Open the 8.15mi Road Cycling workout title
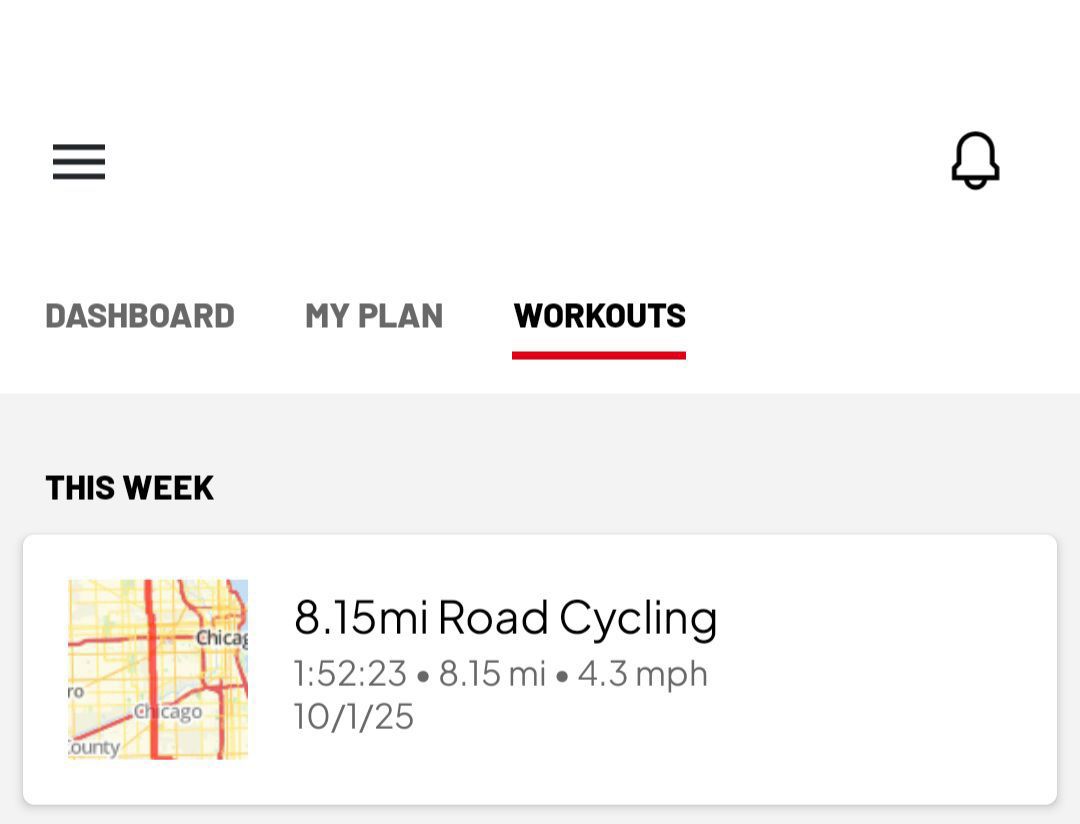The image size is (1080, 824). [x=505, y=617]
